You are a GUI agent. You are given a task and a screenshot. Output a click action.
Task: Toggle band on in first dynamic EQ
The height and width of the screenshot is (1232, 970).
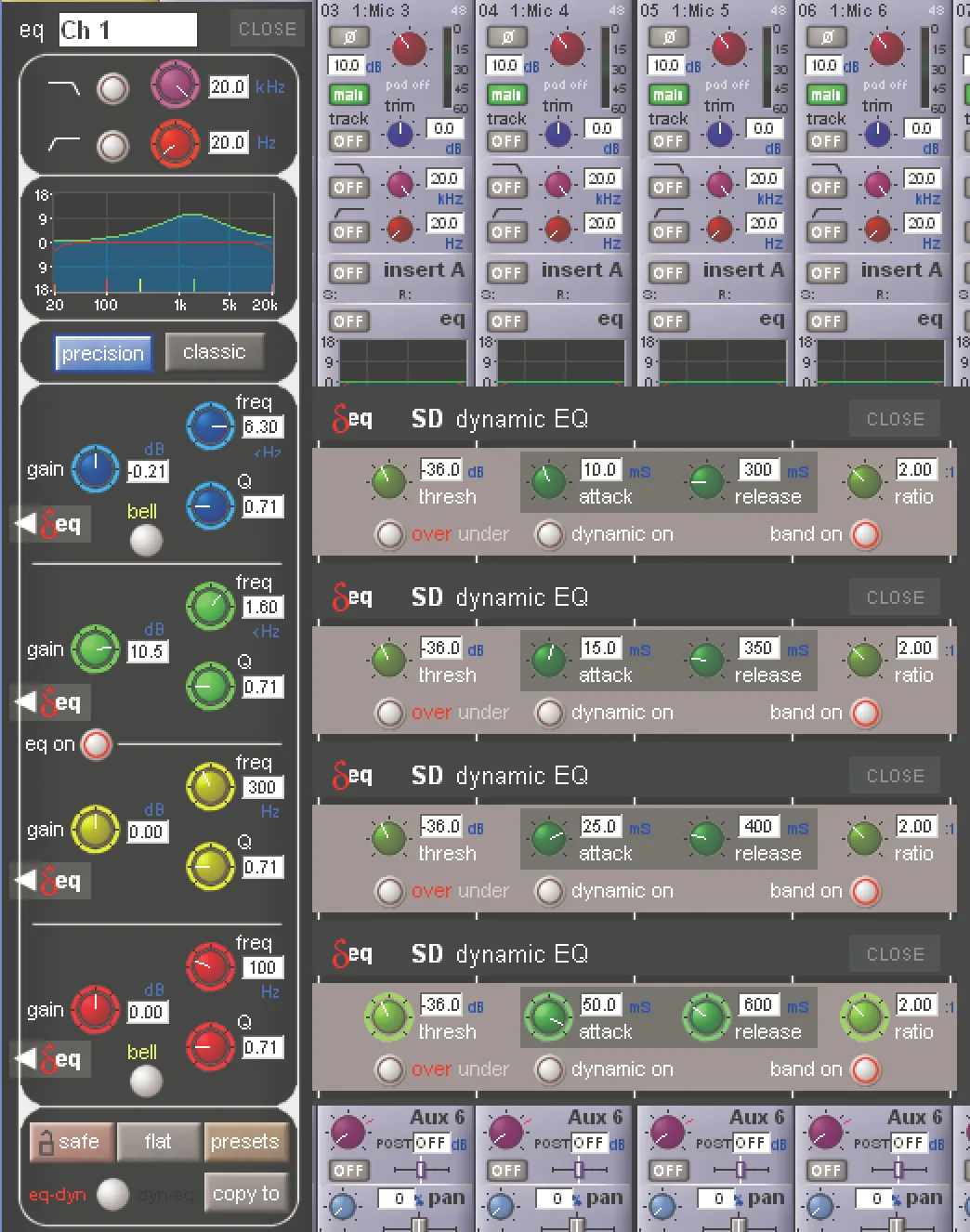(866, 534)
